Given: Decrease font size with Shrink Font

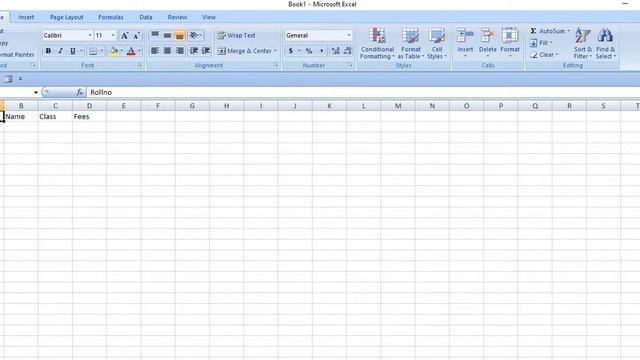Looking at the screenshot, I should [137, 36].
